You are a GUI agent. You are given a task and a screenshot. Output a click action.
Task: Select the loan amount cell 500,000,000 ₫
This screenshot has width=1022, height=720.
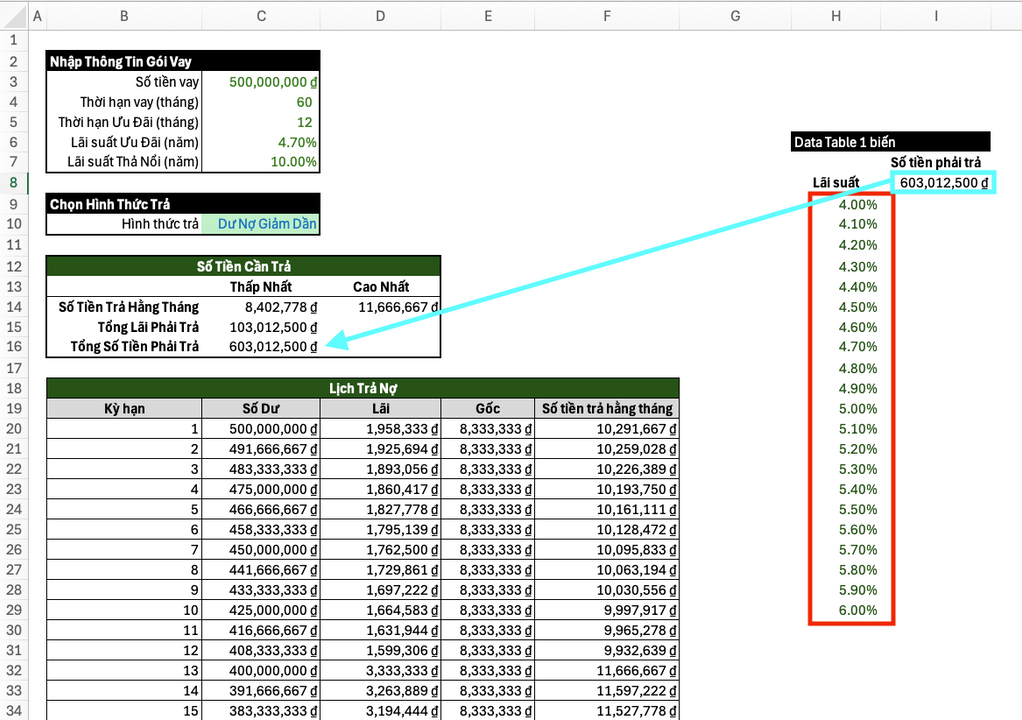tap(261, 82)
